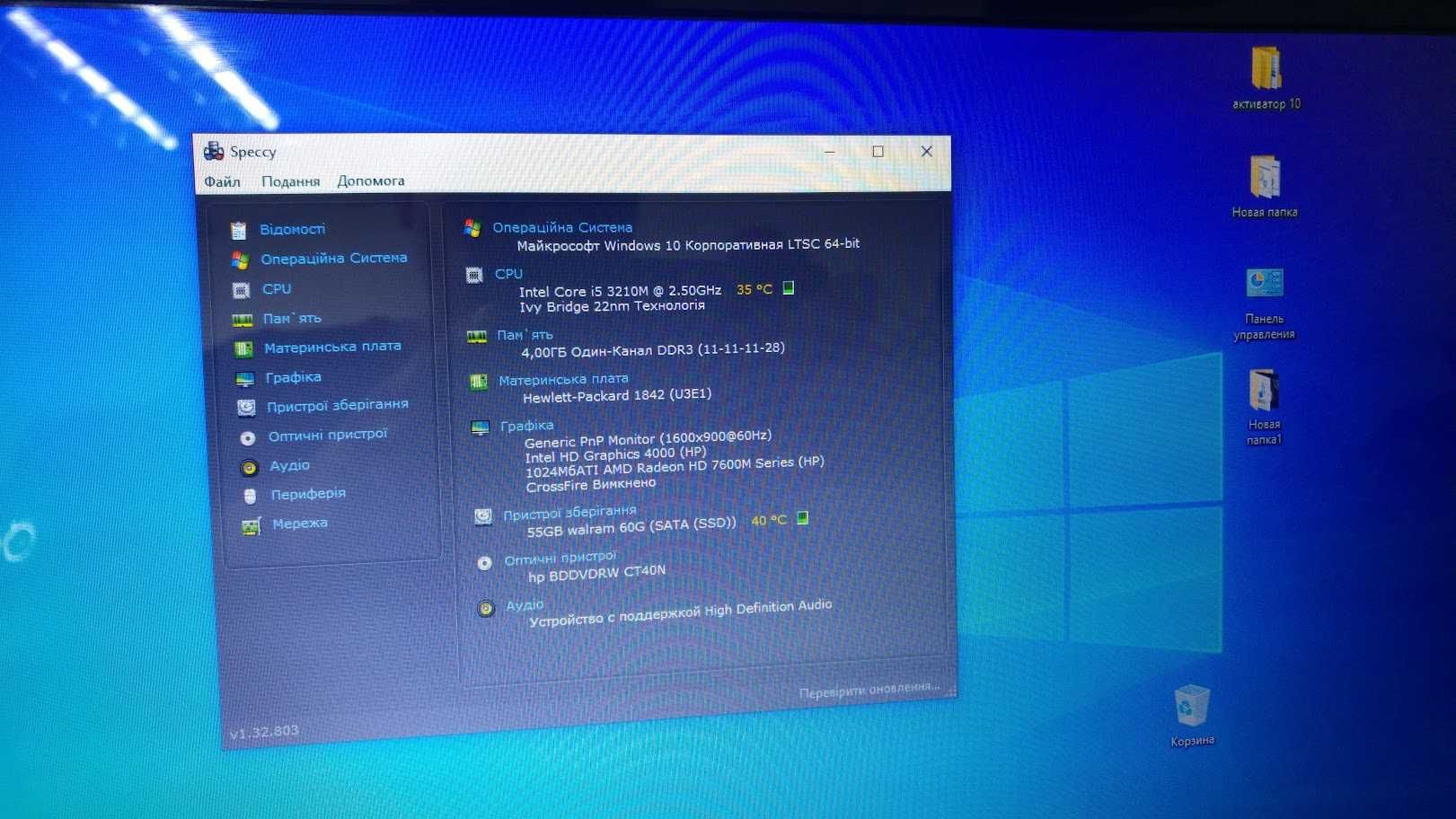Viewport: 1456px width, 819px height.
Task: Click the Відомості clipboard icon in sidebar
Action: [238, 231]
